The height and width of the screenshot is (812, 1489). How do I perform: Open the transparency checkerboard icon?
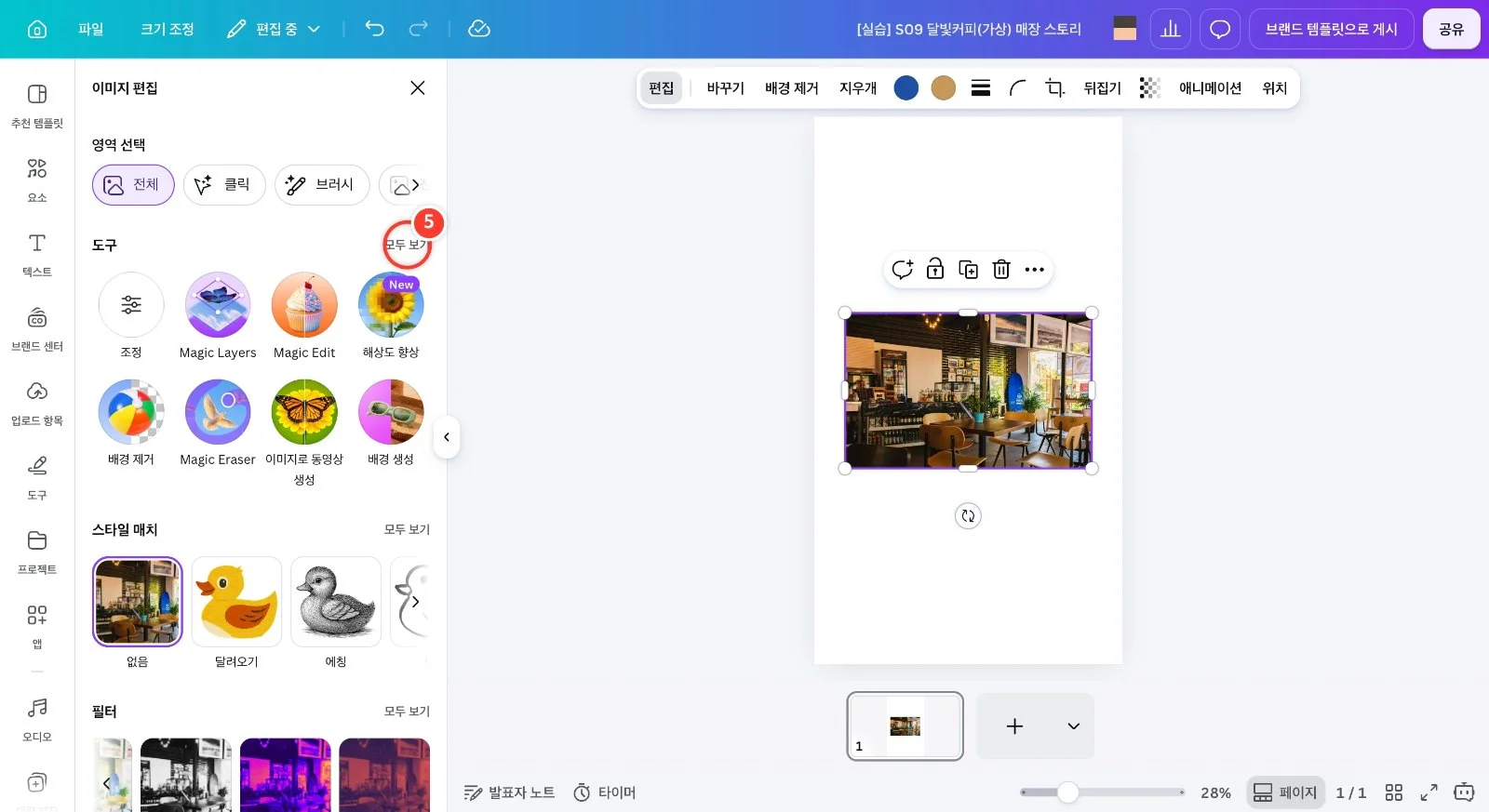[x=1150, y=87]
